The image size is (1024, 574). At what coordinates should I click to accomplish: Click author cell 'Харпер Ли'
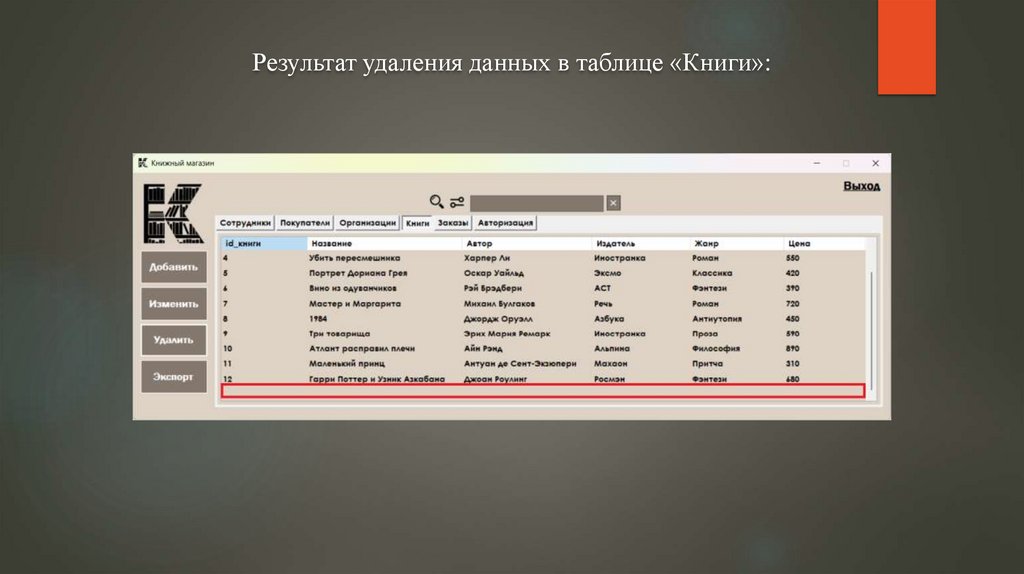pyautogui.click(x=487, y=258)
